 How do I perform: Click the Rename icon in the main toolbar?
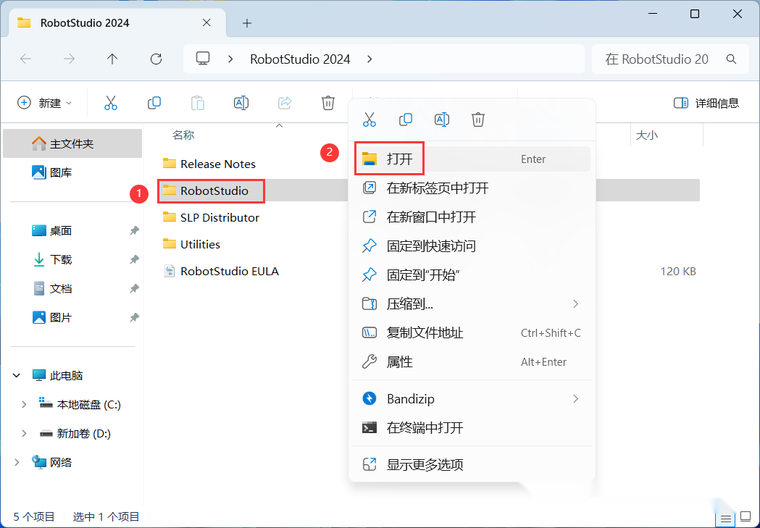tap(241, 103)
